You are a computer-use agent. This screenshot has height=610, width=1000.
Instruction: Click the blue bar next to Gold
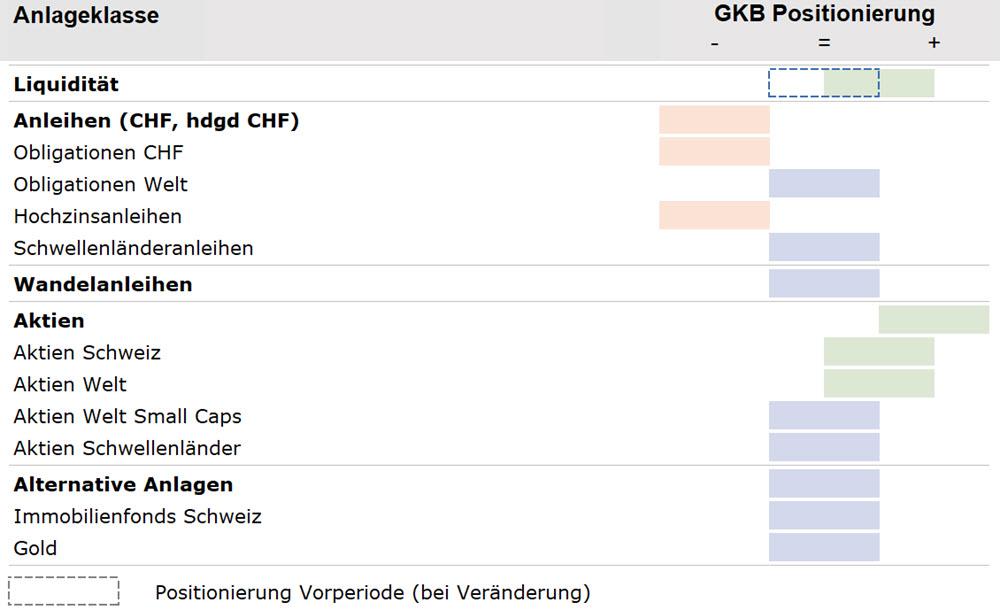point(824,547)
